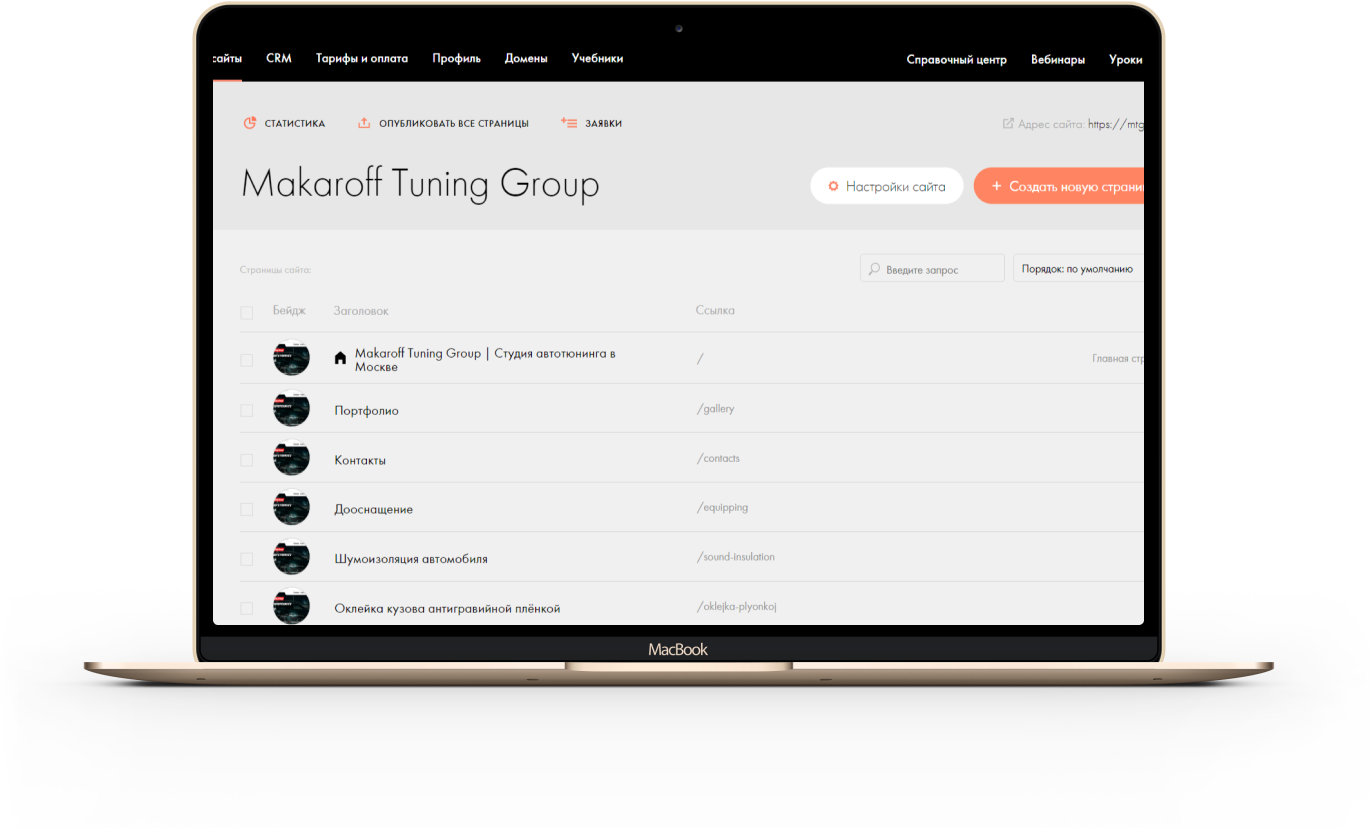Open the Уроки menu item
The height and width of the screenshot is (828, 1369).
(1126, 59)
